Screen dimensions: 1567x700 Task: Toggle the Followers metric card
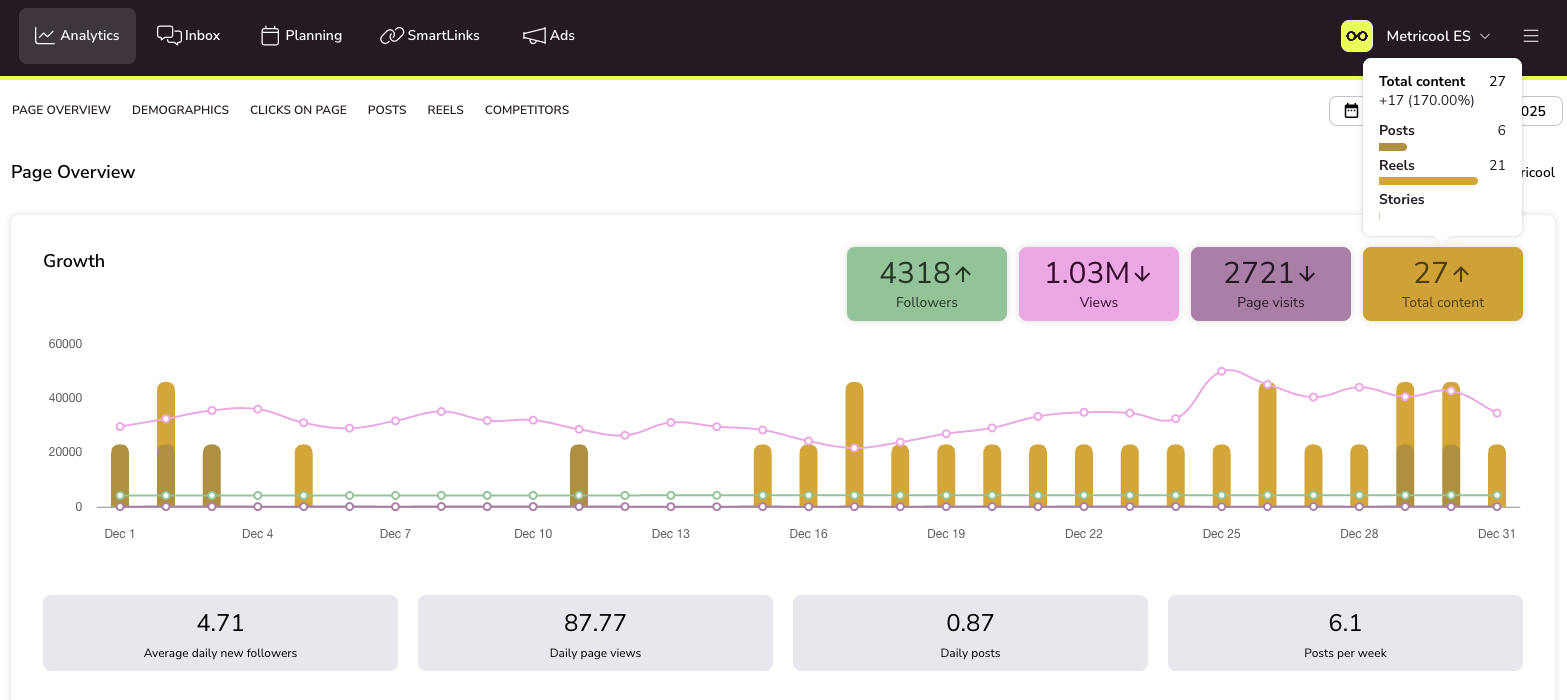click(x=926, y=284)
